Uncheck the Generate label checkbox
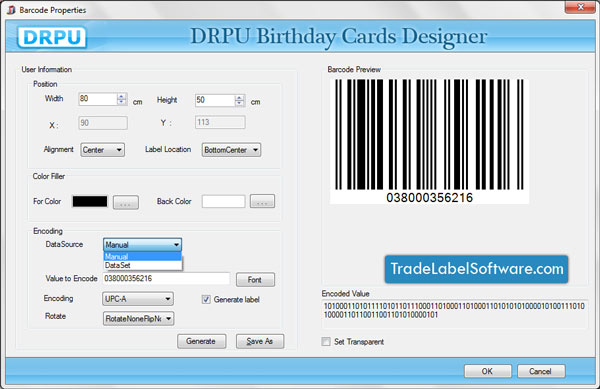 (206, 299)
